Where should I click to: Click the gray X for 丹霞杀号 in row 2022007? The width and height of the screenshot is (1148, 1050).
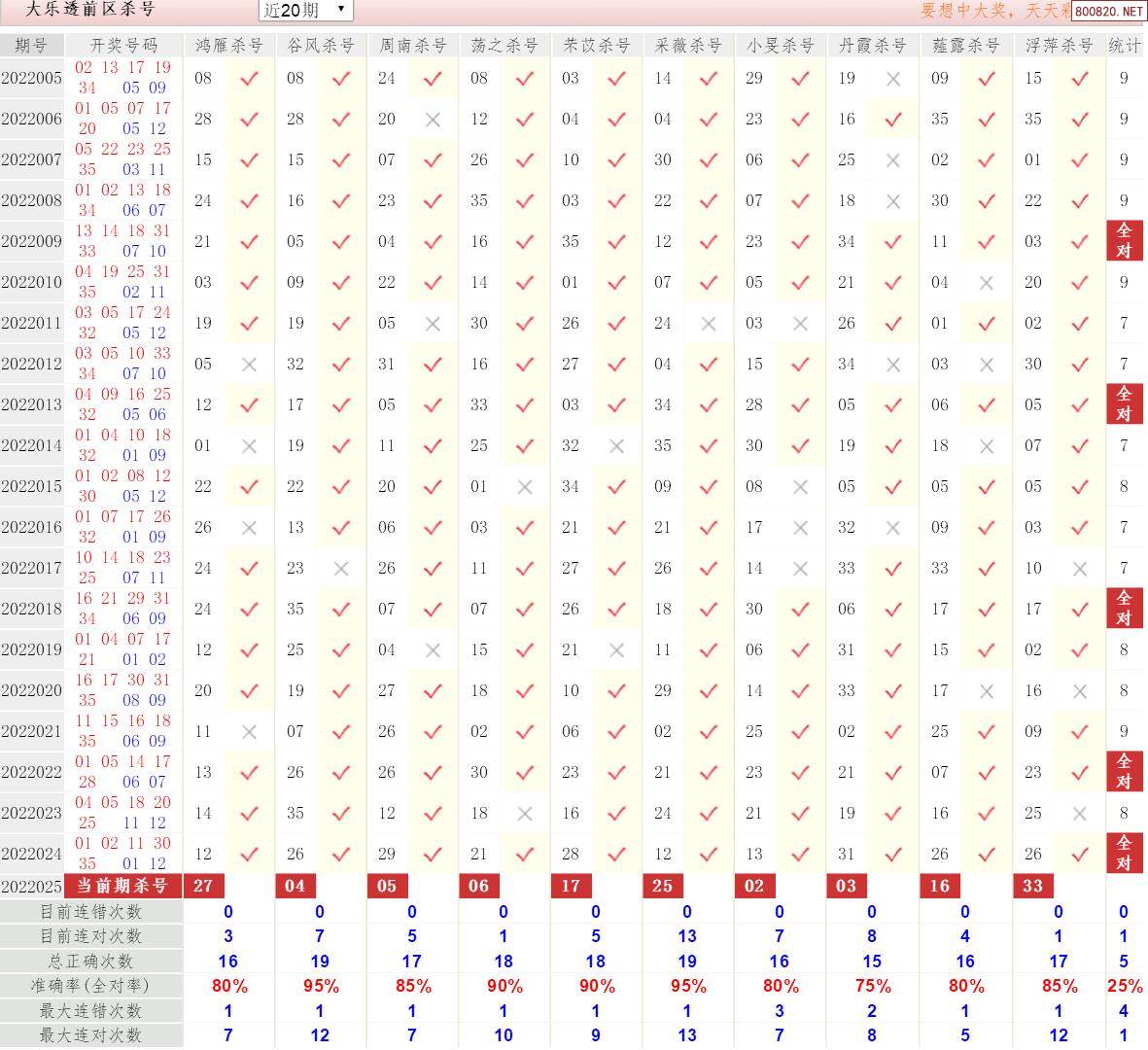[893, 160]
